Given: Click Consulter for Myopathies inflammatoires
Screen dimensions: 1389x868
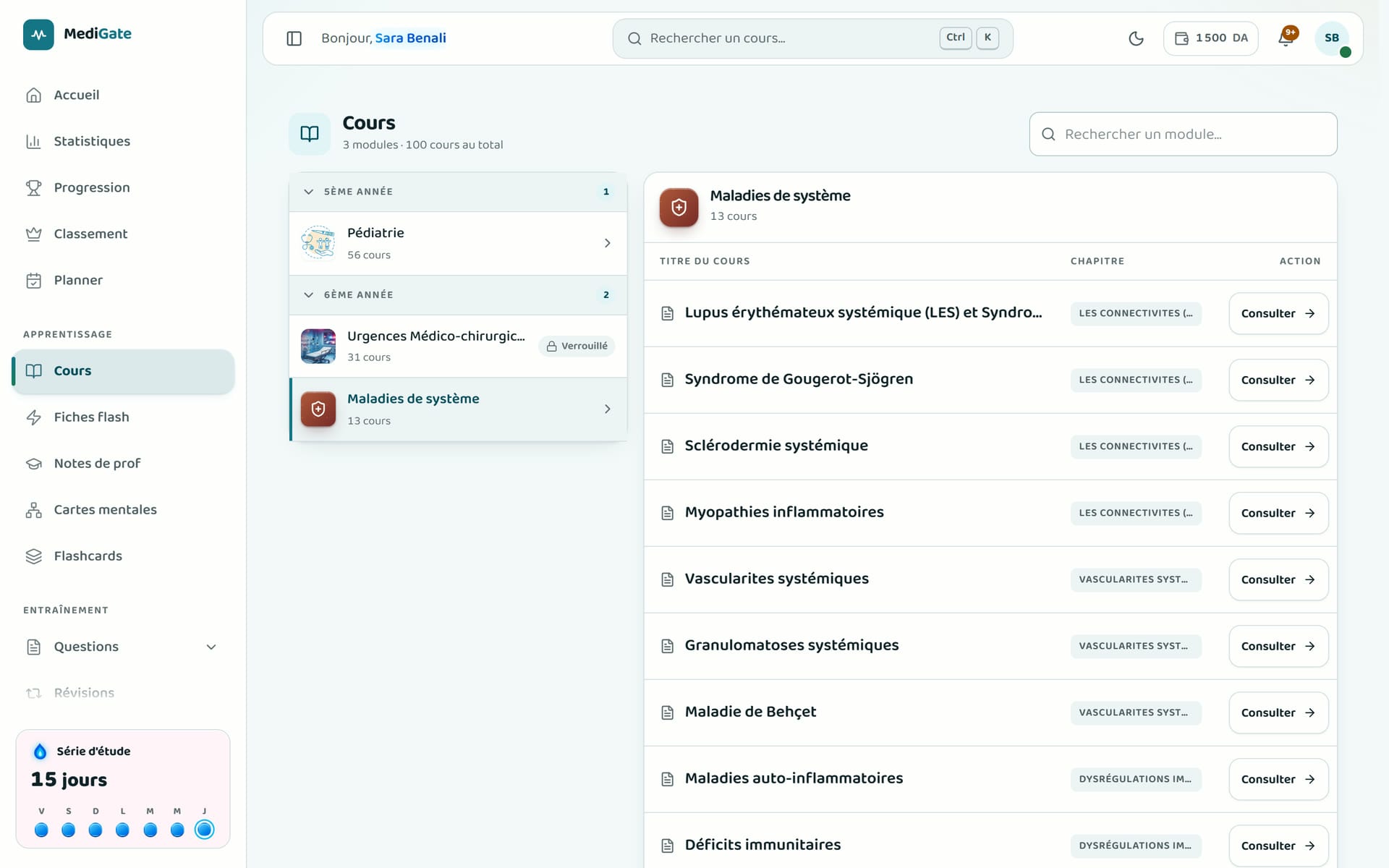Looking at the screenshot, I should (x=1278, y=513).
